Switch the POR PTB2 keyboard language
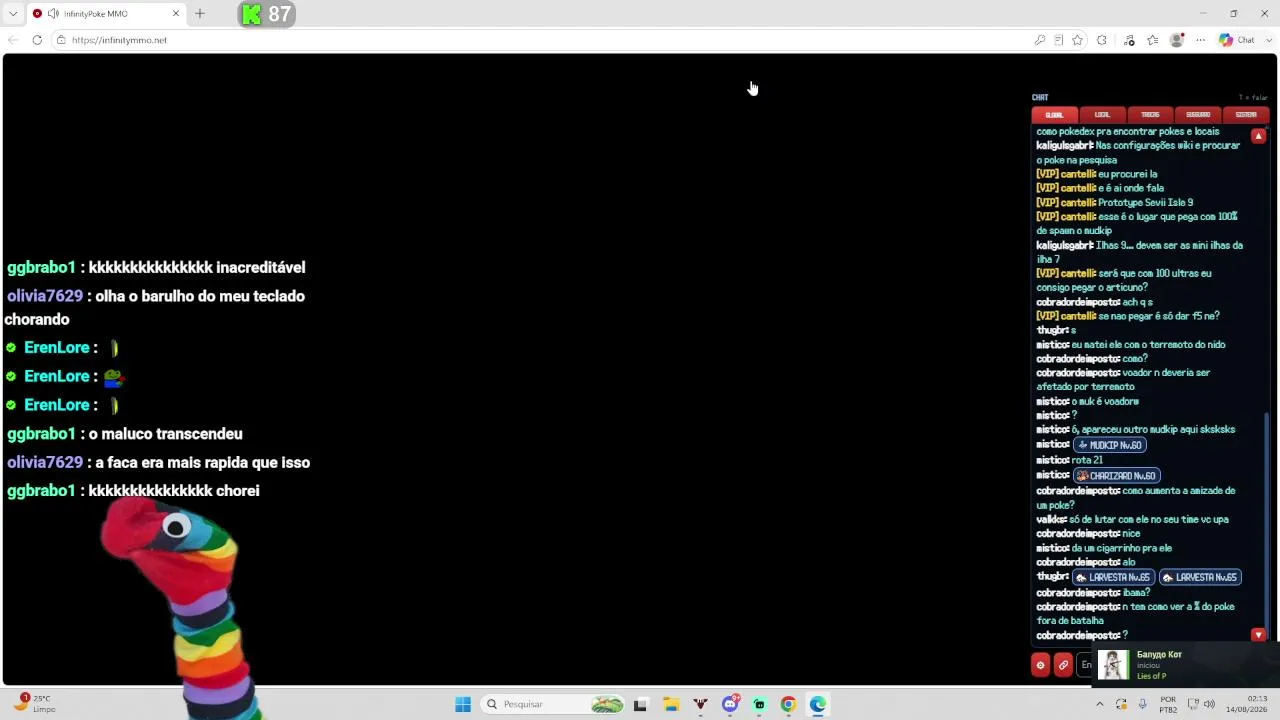 tap(1168, 704)
